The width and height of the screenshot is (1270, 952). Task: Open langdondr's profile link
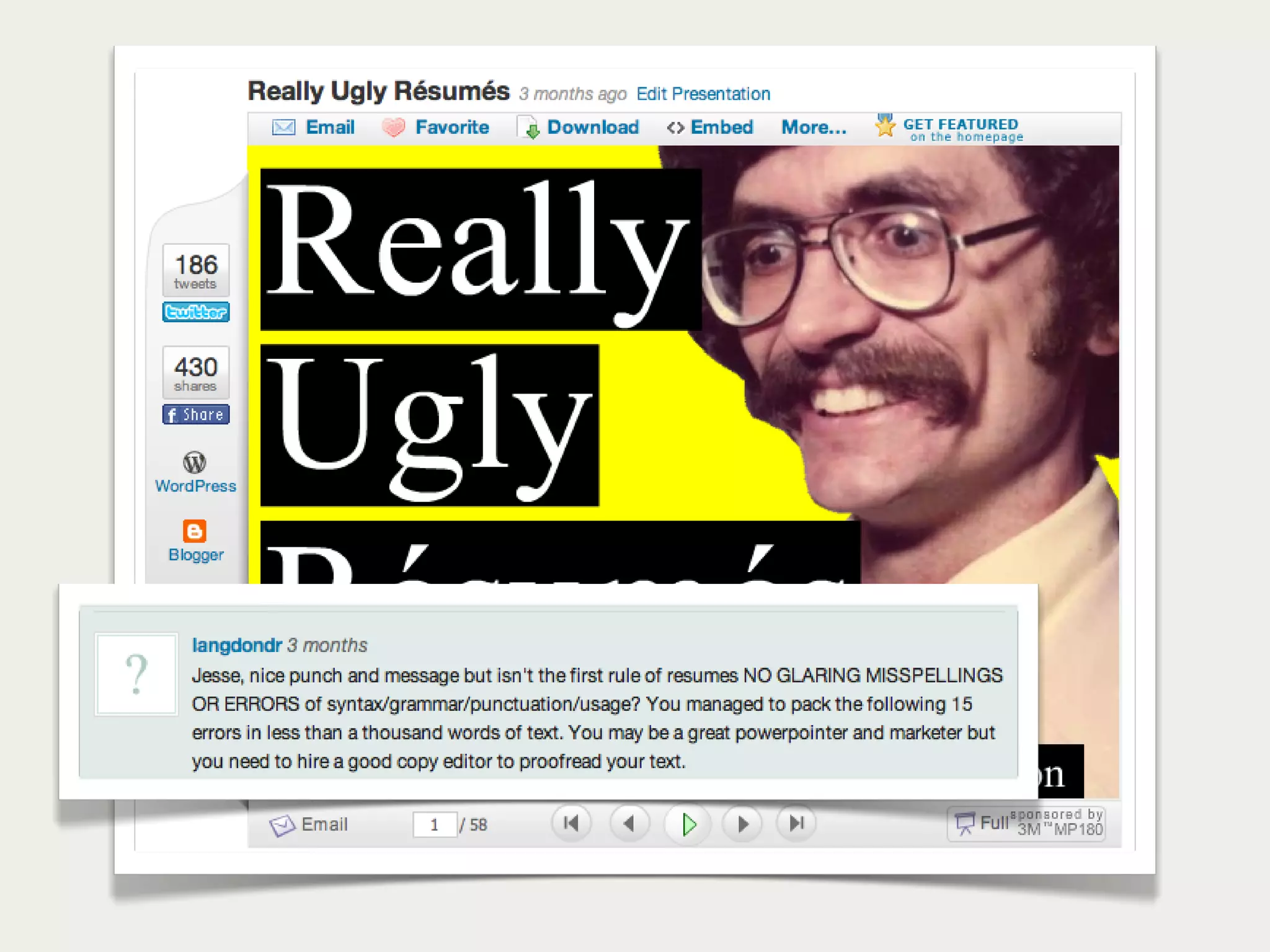(x=237, y=645)
